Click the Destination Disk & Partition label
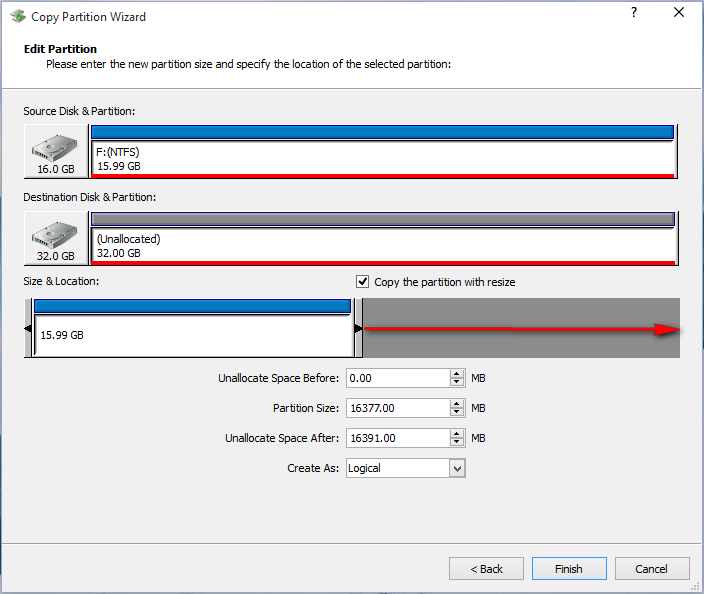The width and height of the screenshot is (704, 594). (89, 197)
